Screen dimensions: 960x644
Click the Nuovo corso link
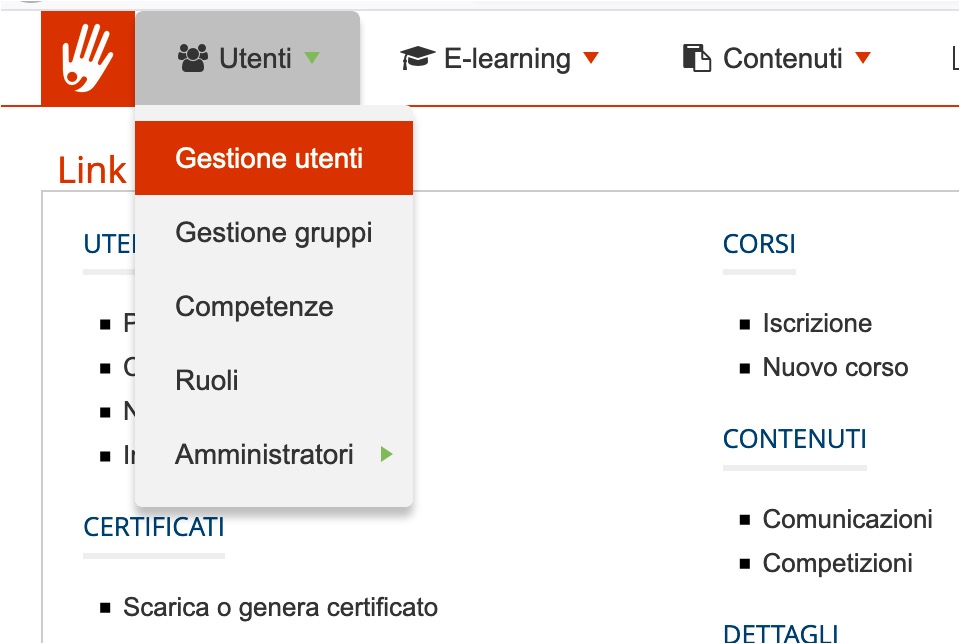(x=836, y=367)
